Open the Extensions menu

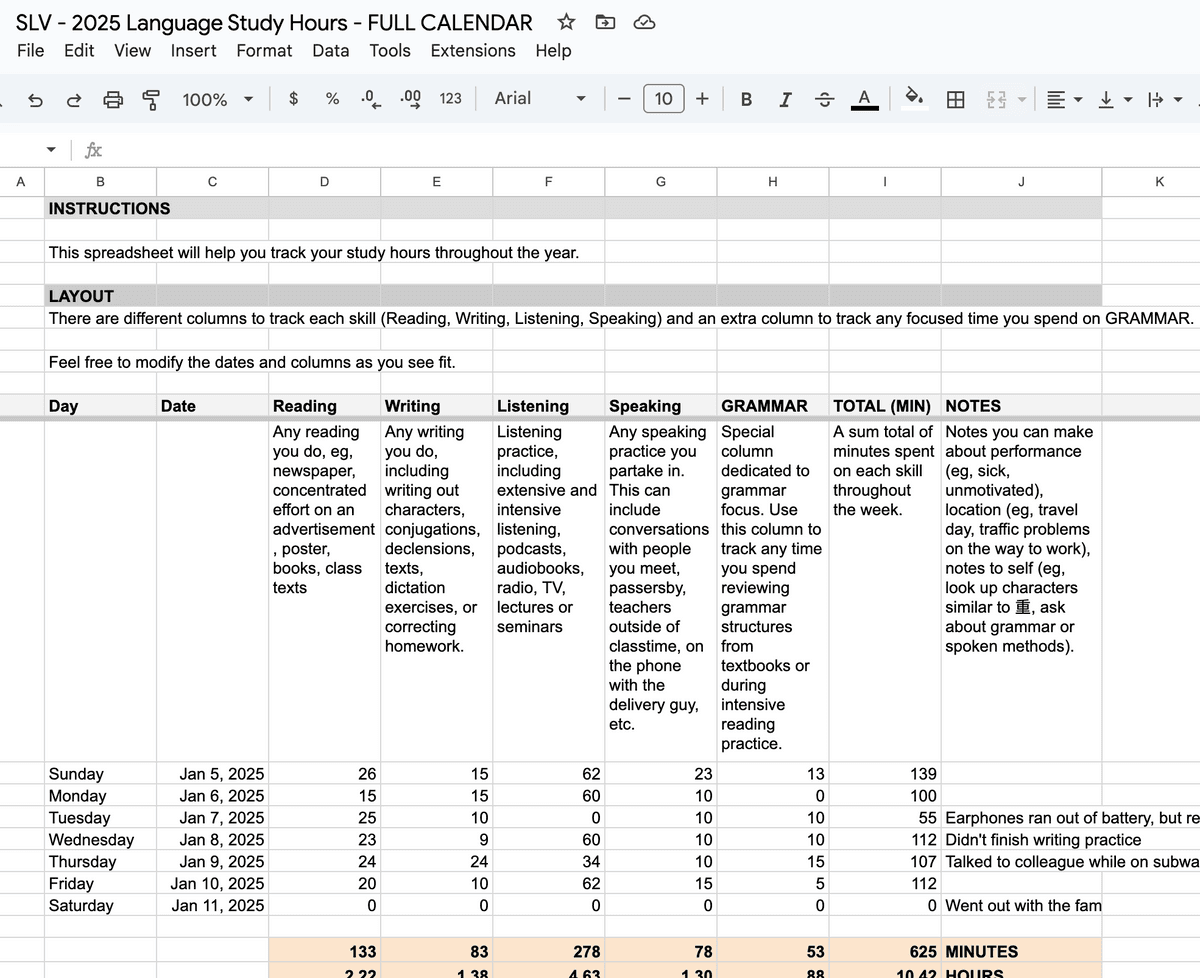click(473, 50)
